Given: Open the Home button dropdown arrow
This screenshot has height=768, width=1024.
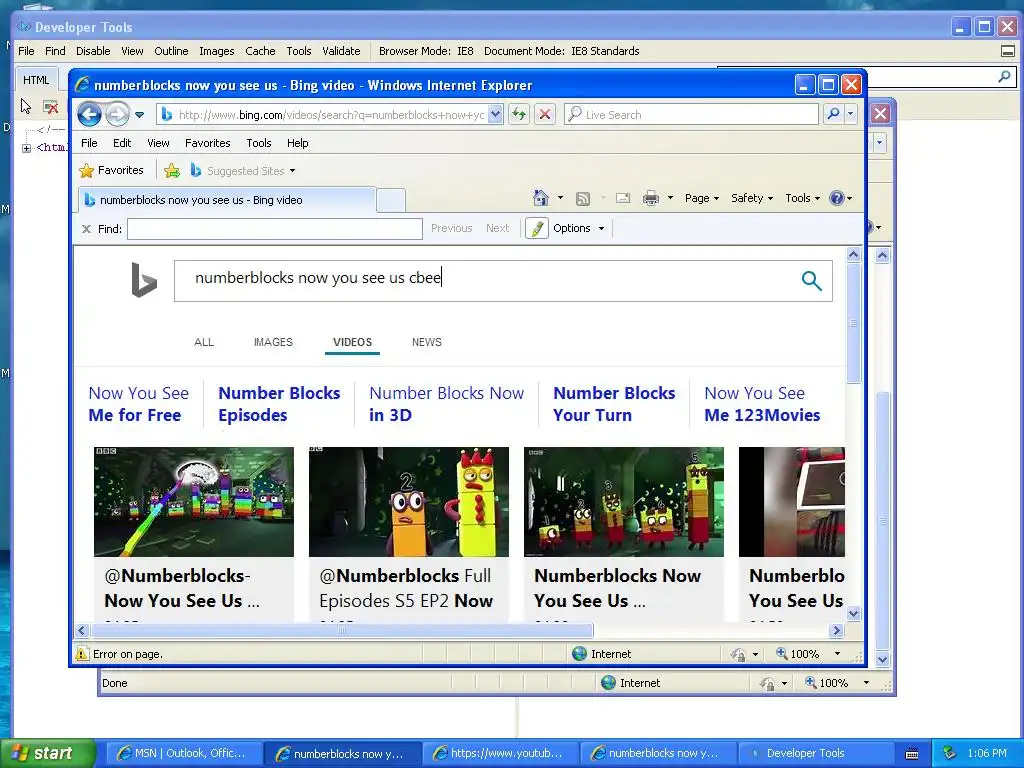Looking at the screenshot, I should pyautogui.click(x=560, y=198).
